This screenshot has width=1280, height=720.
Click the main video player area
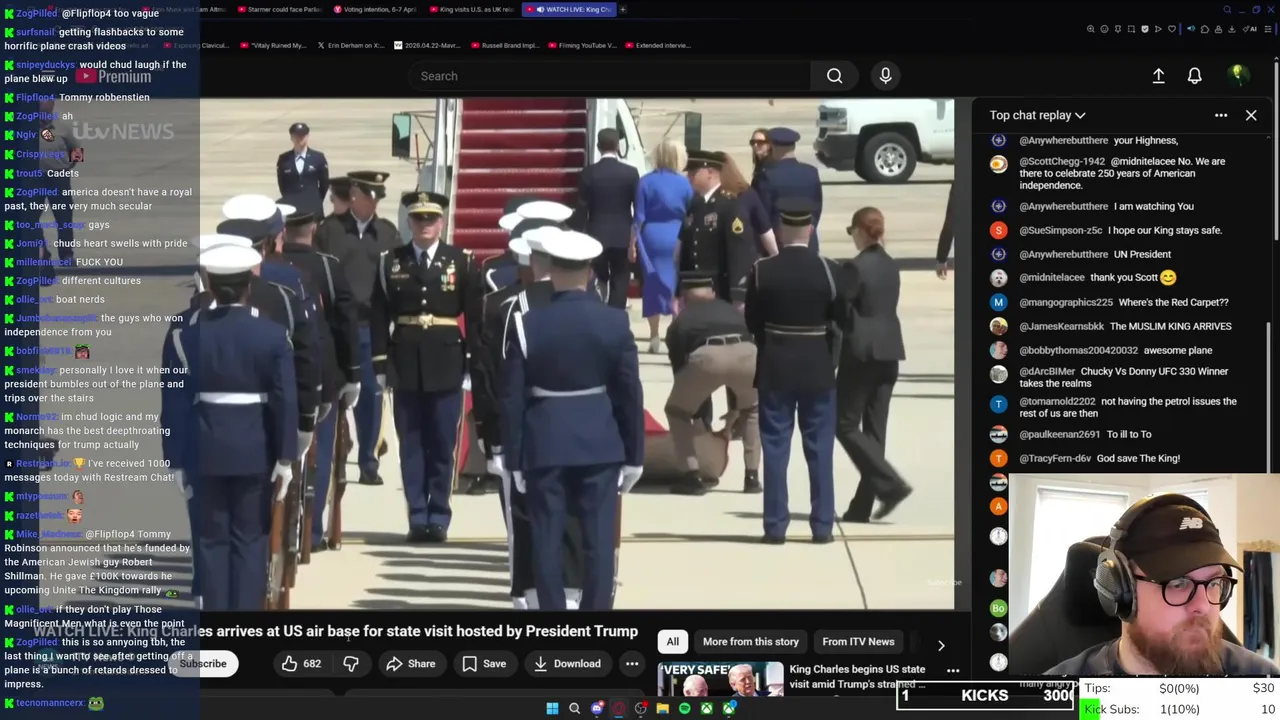point(577,353)
